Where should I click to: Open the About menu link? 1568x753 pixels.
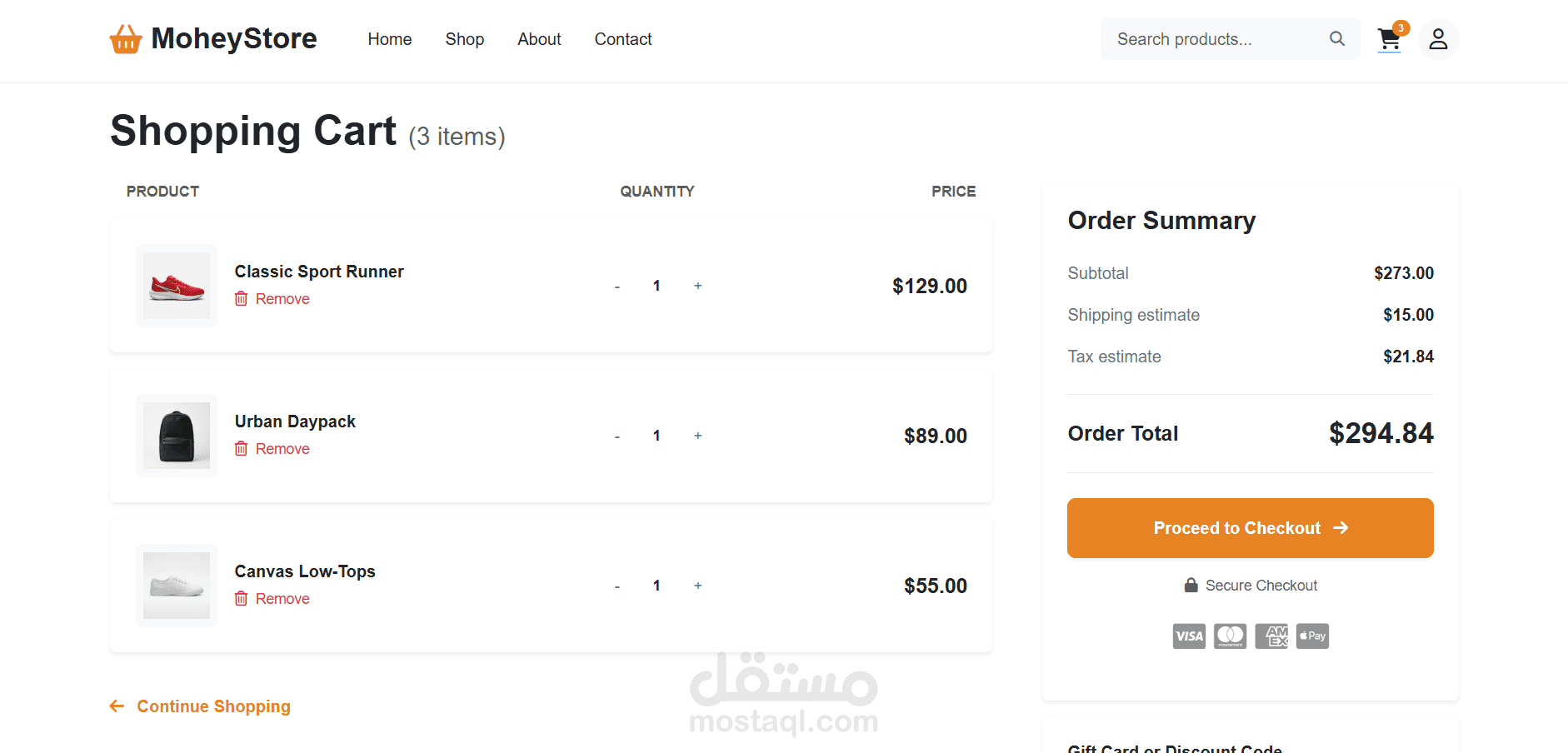point(539,39)
